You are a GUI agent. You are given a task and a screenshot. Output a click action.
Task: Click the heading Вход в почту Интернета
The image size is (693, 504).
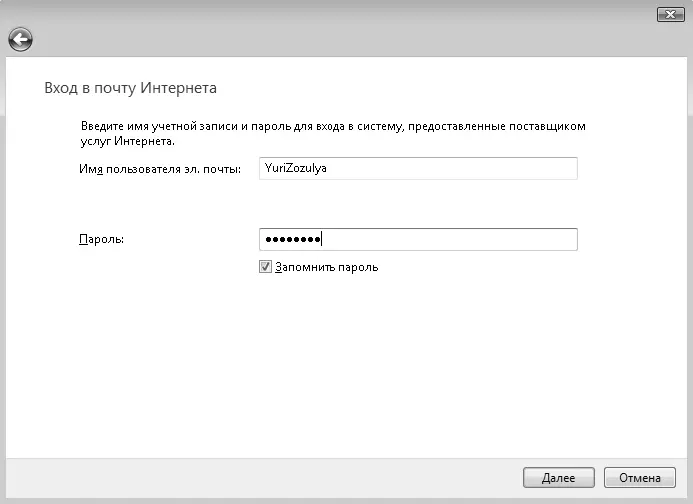point(130,88)
